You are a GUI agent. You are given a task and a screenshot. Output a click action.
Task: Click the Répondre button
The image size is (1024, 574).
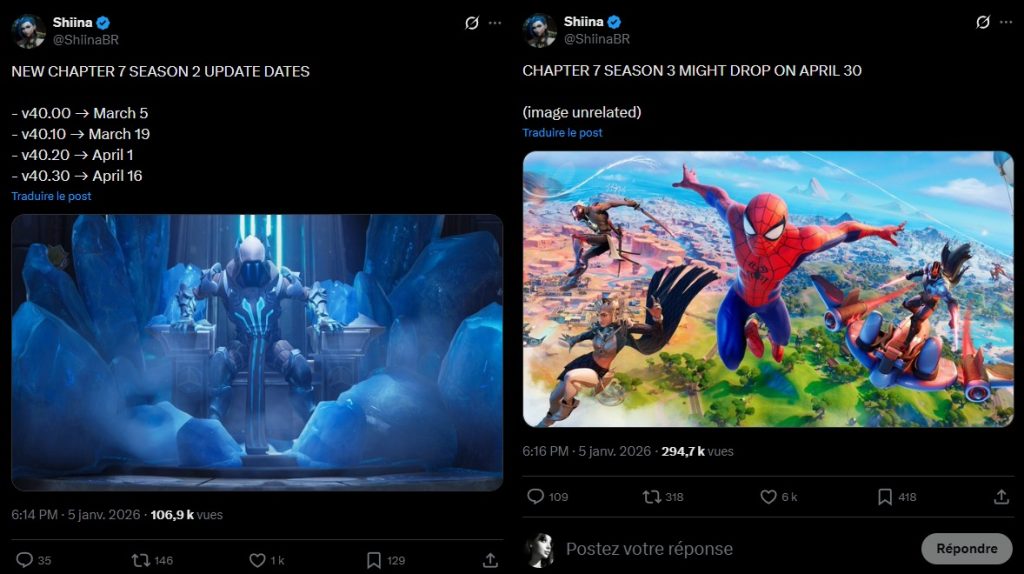pyautogui.click(x=966, y=548)
